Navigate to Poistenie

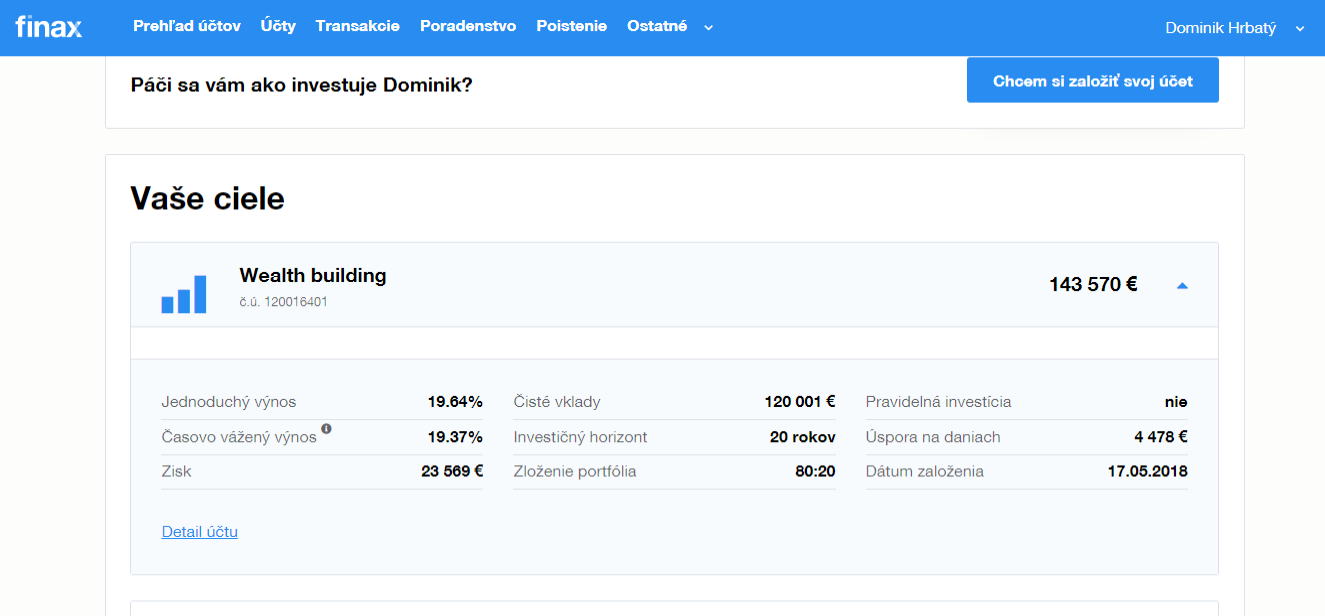(x=571, y=27)
